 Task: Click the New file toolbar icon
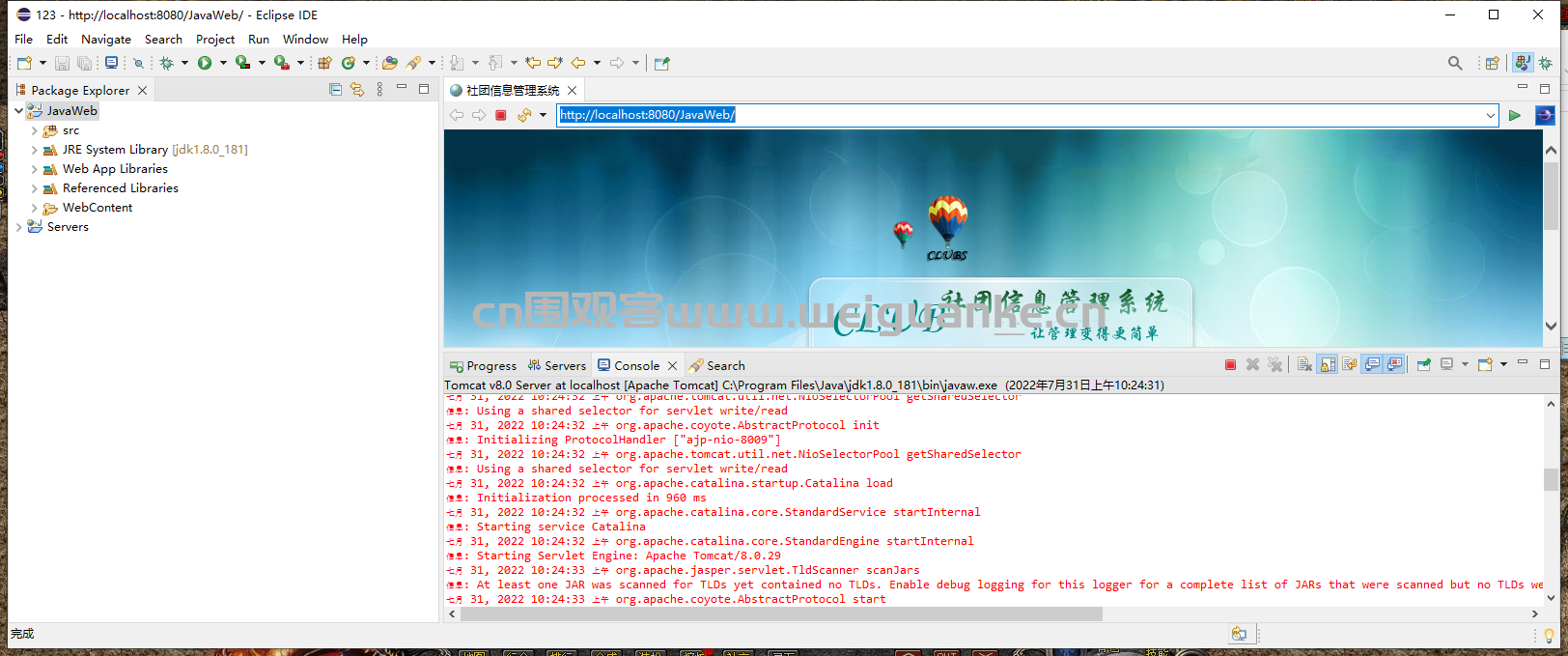(x=24, y=63)
